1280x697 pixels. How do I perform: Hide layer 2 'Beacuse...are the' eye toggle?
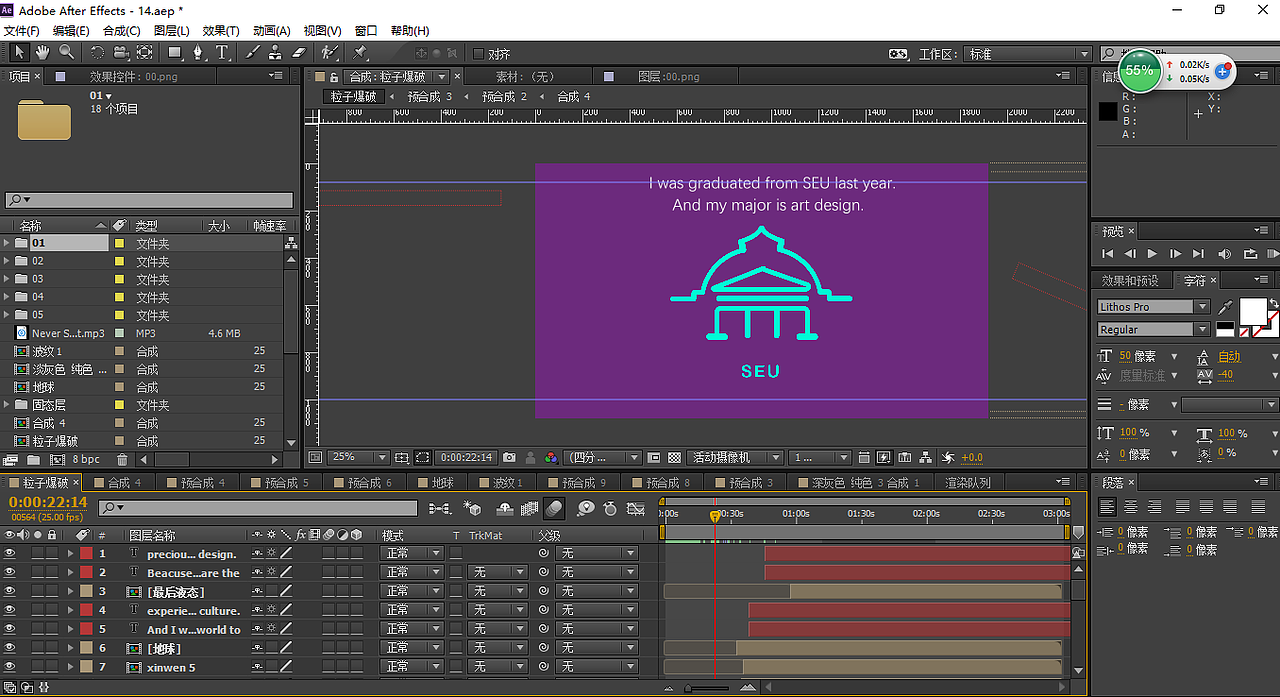point(10,572)
